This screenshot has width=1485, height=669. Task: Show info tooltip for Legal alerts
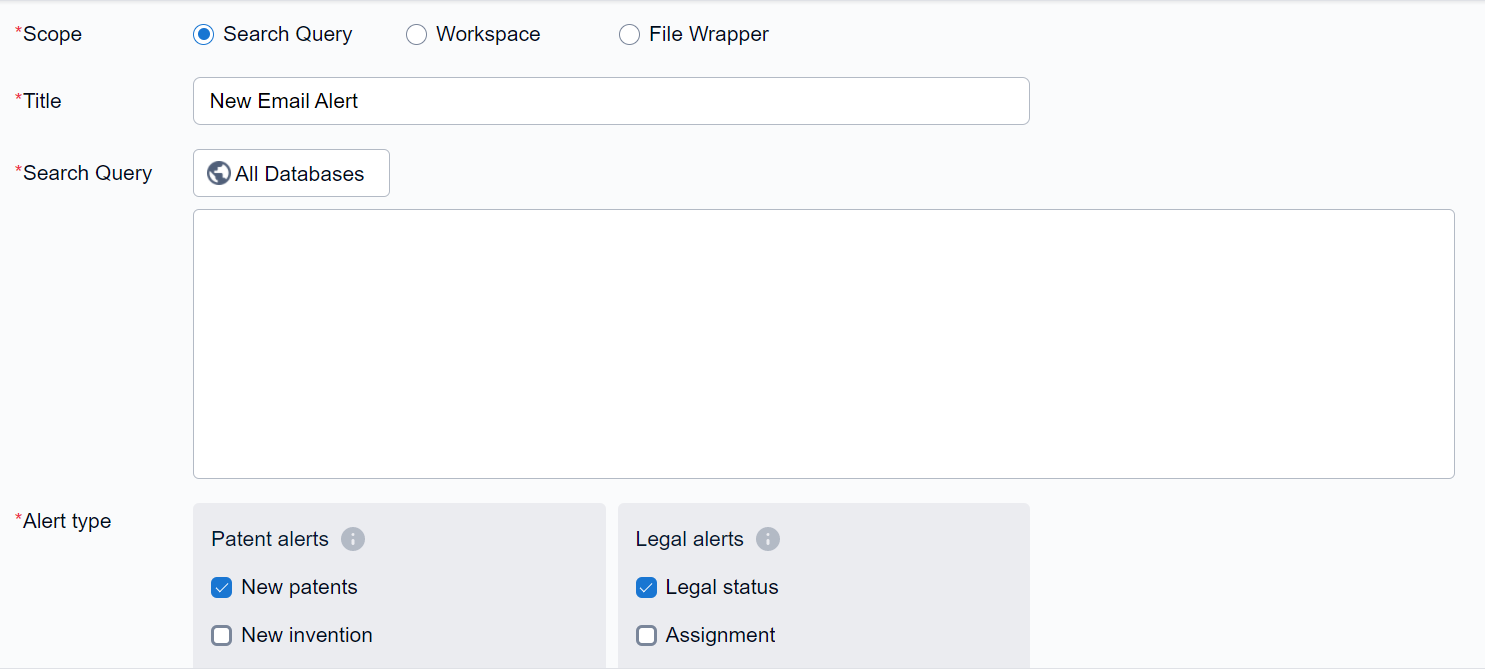pos(768,539)
